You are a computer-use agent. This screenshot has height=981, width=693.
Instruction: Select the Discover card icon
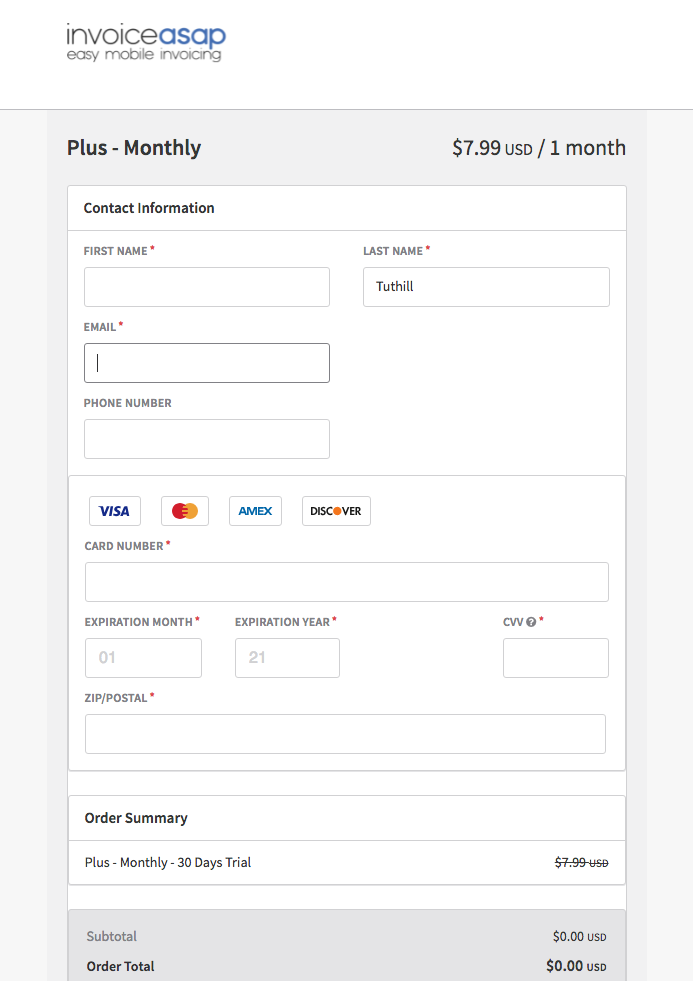[x=336, y=511]
